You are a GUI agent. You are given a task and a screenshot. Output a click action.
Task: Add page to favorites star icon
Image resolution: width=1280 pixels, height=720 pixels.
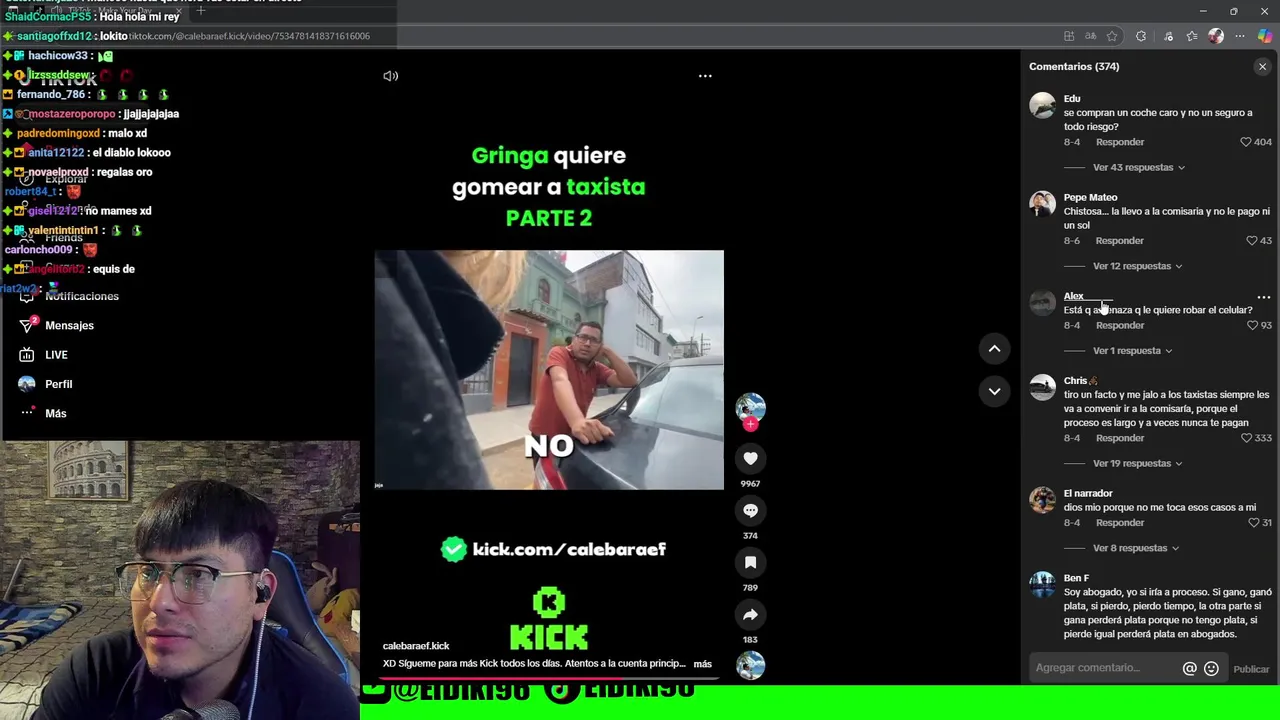[x=1112, y=36]
